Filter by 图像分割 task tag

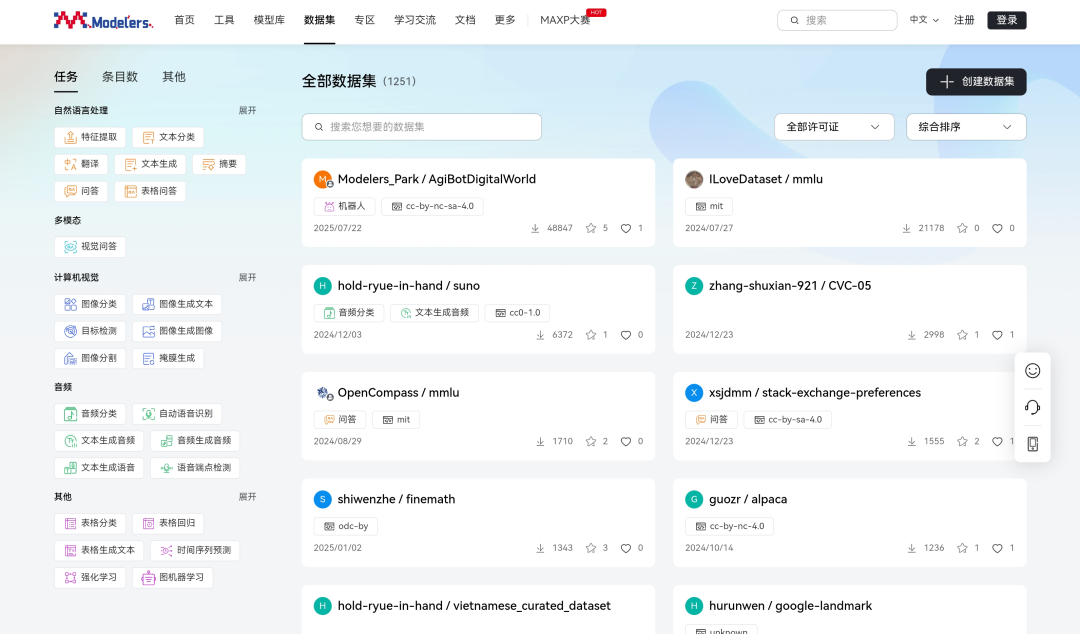pos(90,358)
